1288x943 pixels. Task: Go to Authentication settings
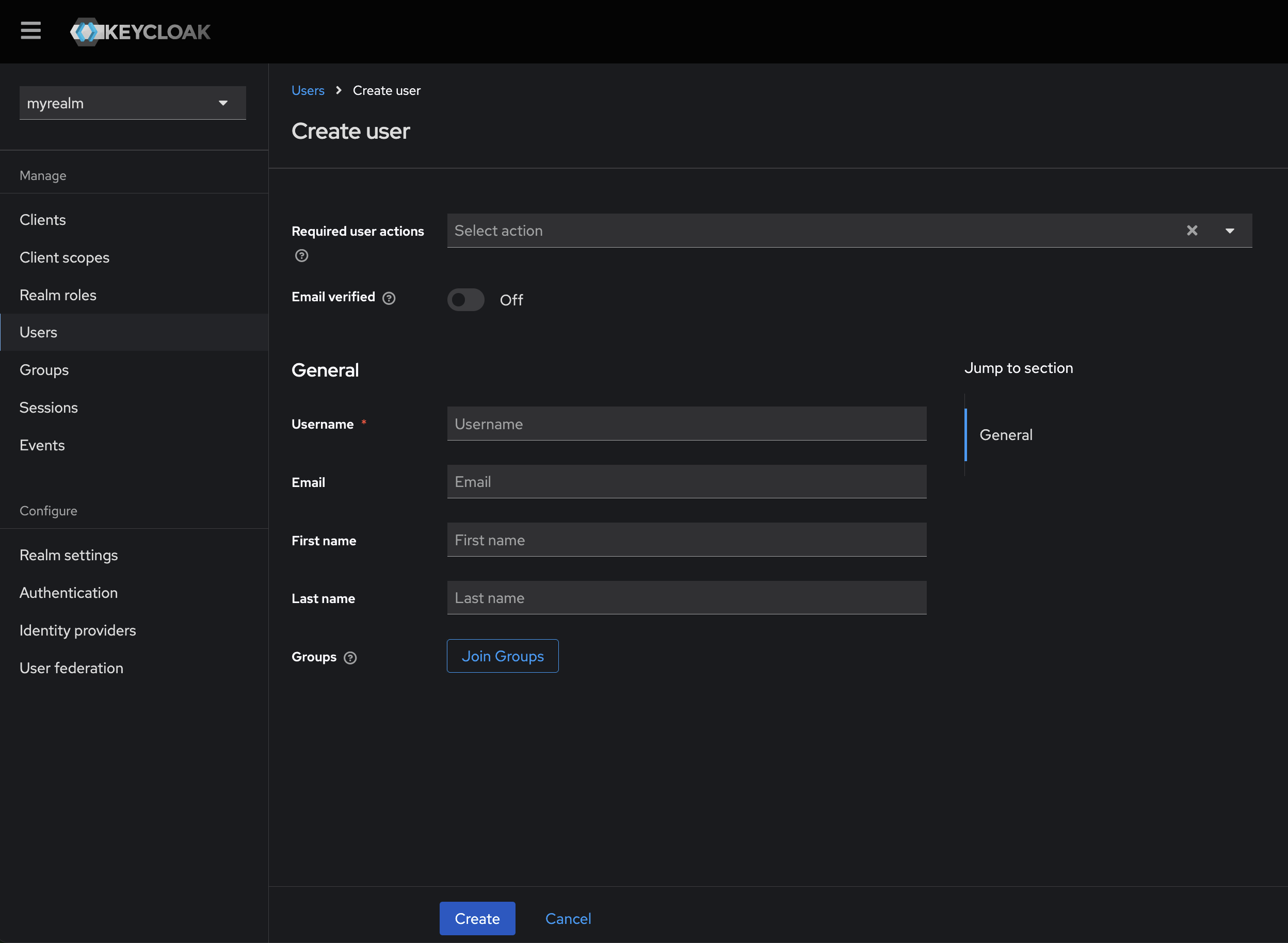pos(134,593)
